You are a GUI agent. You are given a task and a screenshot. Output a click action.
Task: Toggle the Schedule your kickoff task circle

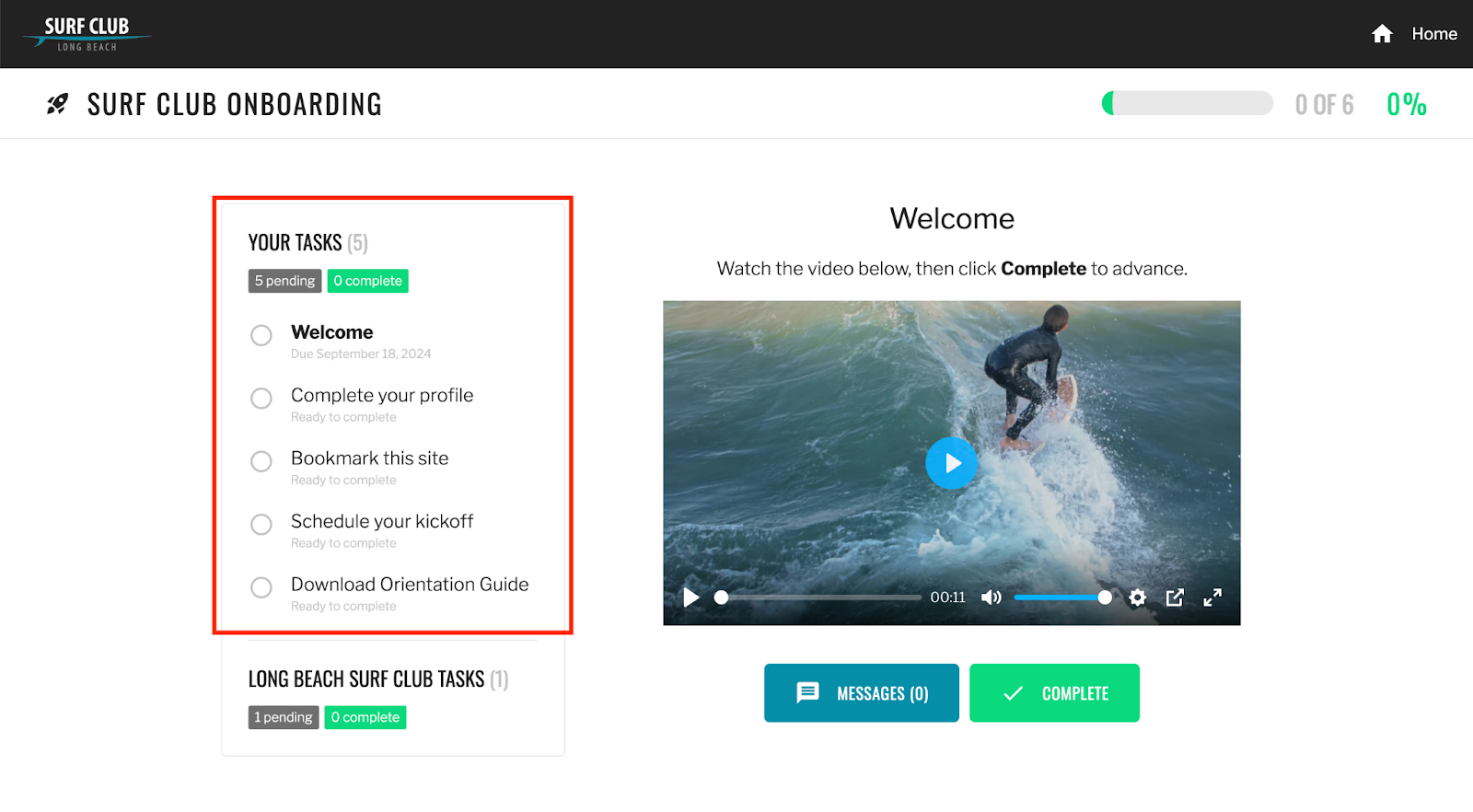261,524
